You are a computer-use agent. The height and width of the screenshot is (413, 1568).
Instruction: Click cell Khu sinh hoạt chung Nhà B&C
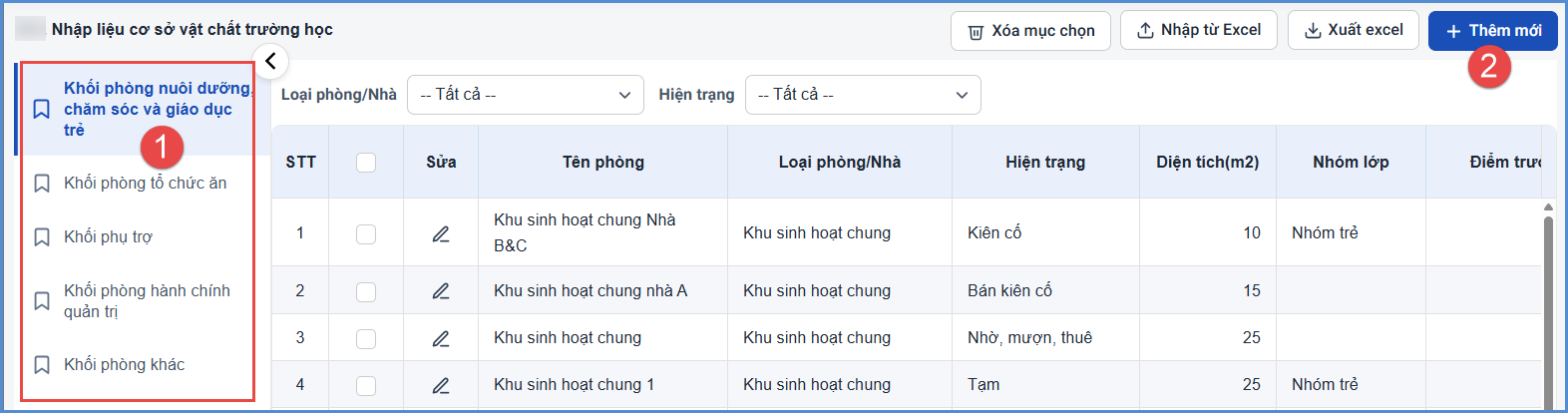tap(603, 232)
